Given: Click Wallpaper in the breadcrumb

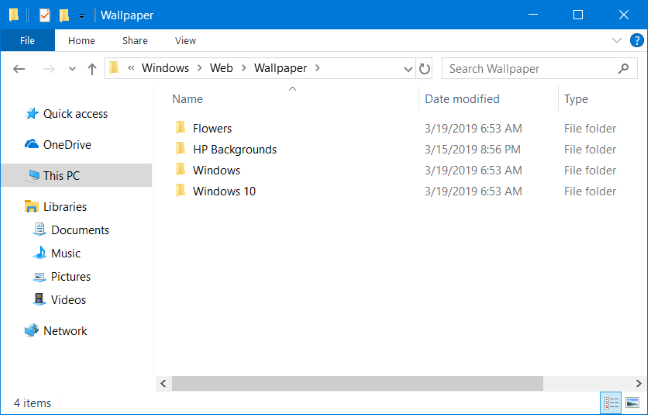Looking at the screenshot, I should (x=281, y=68).
